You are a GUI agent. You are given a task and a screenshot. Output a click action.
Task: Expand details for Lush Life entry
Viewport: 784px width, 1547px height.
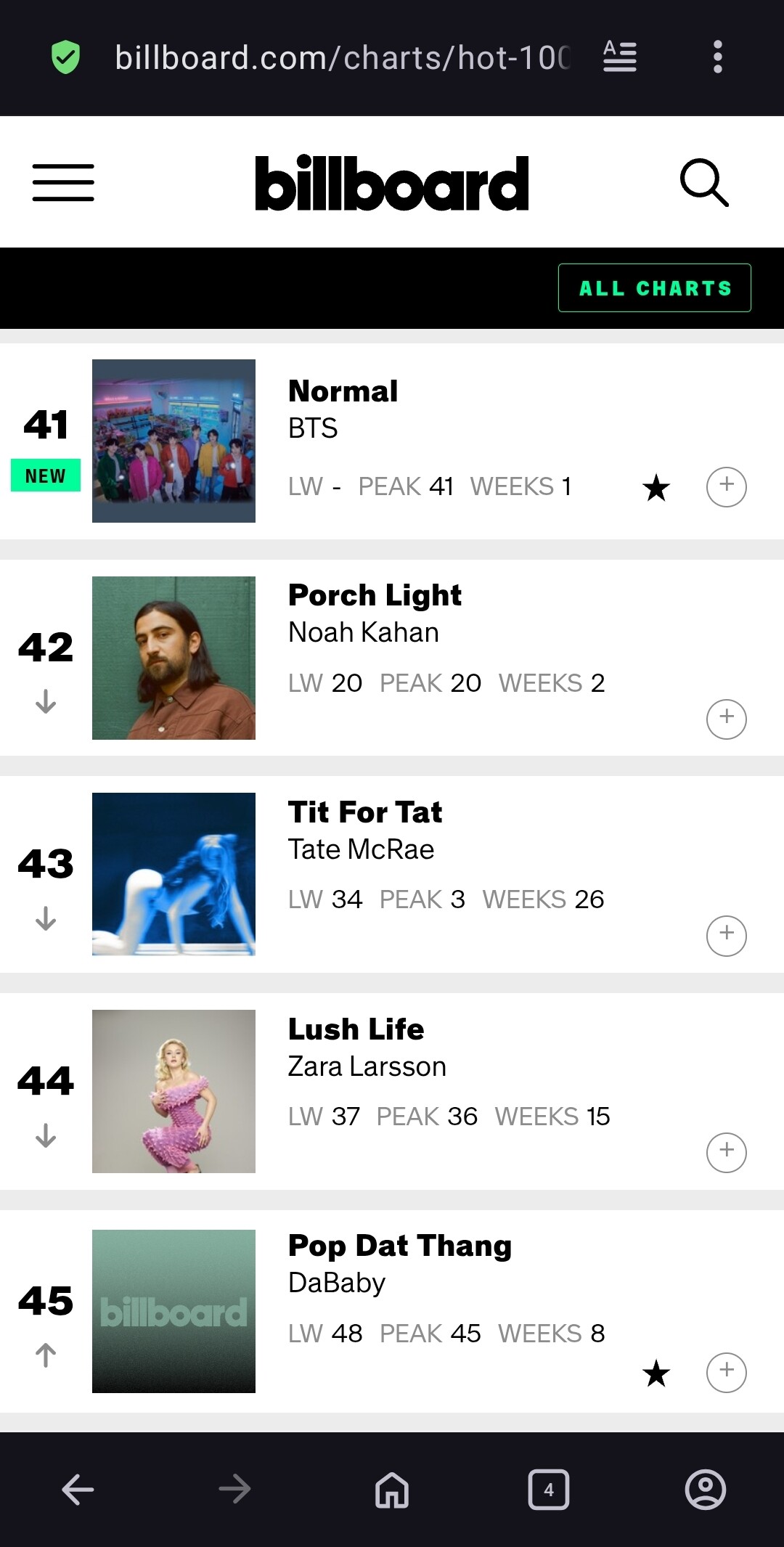tap(727, 1152)
